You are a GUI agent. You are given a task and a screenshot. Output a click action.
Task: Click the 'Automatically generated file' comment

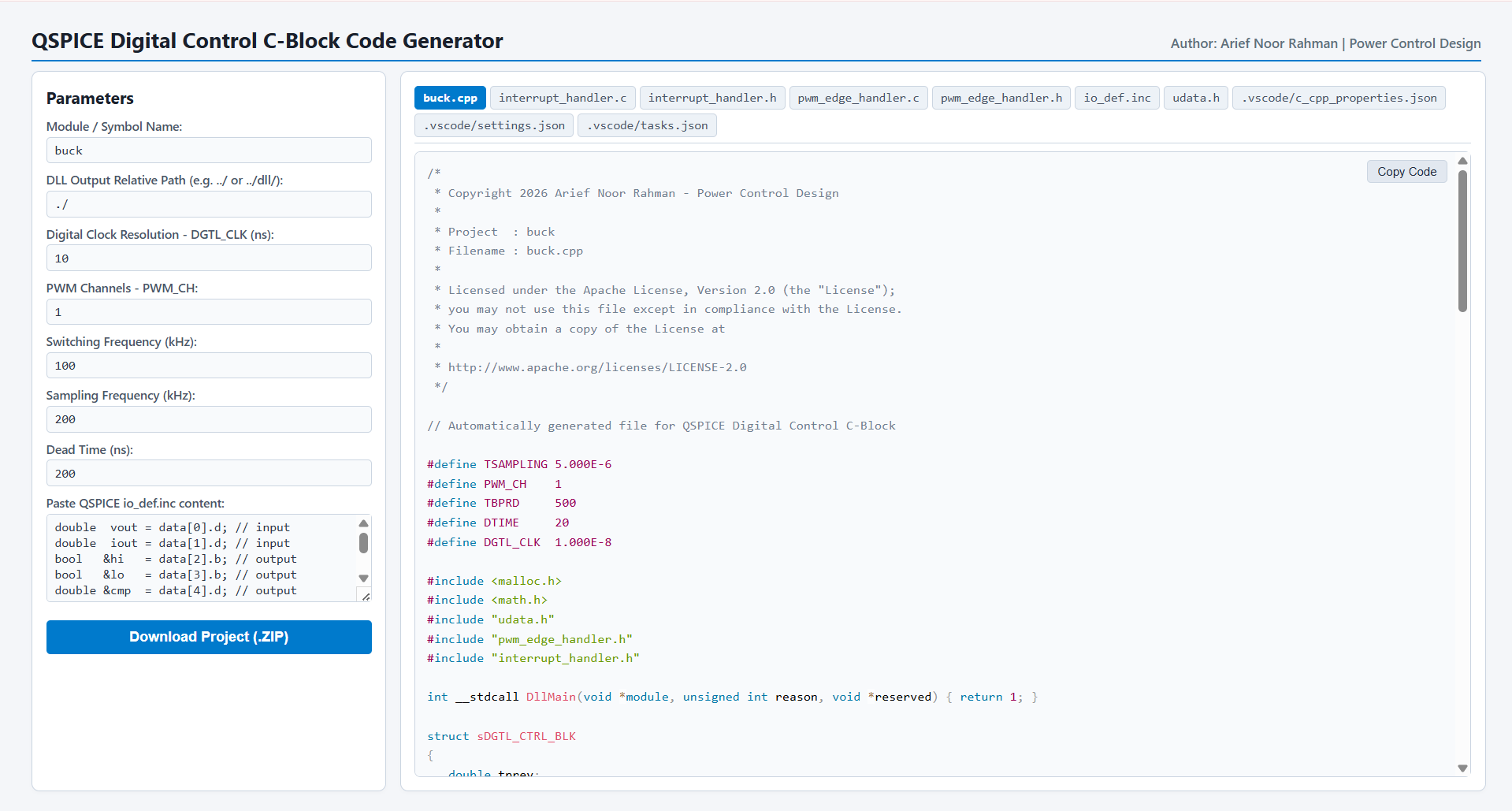(x=661, y=426)
